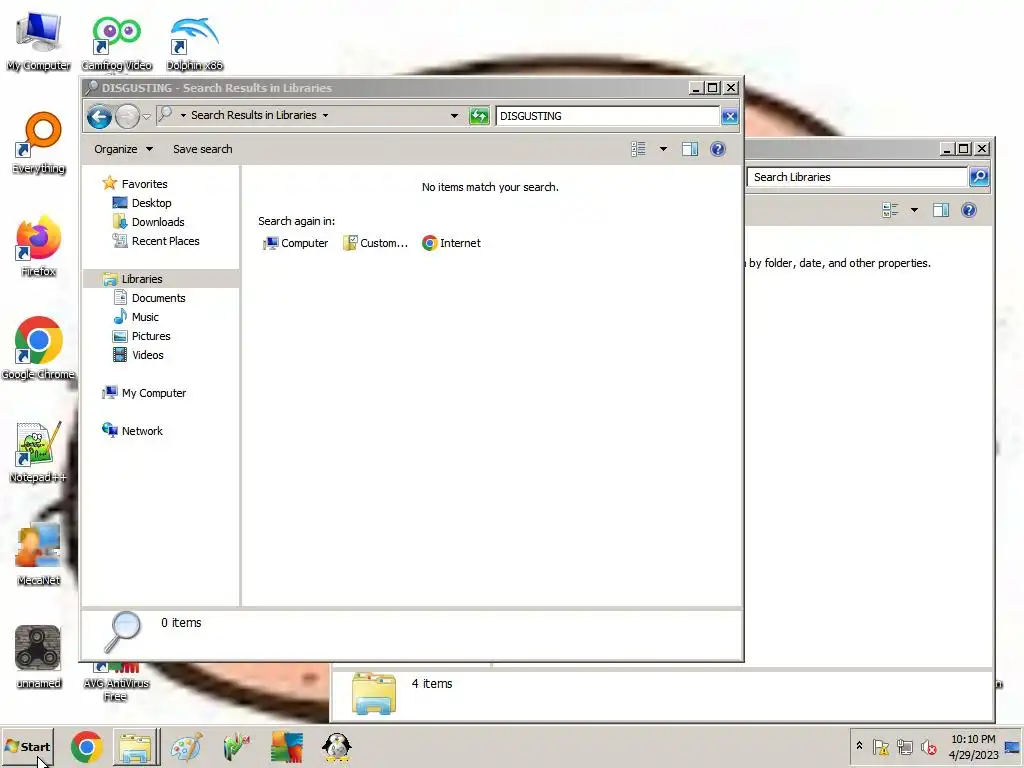
Task: Search again on the Internet
Action: point(451,243)
